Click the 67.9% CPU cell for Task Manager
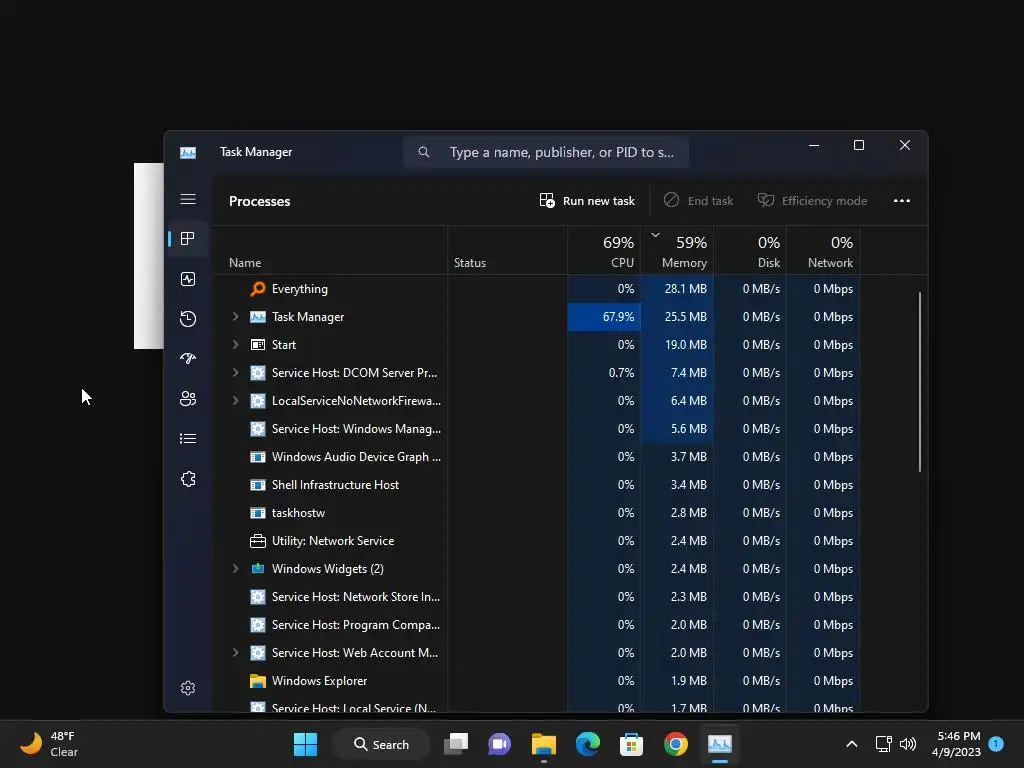 click(604, 317)
